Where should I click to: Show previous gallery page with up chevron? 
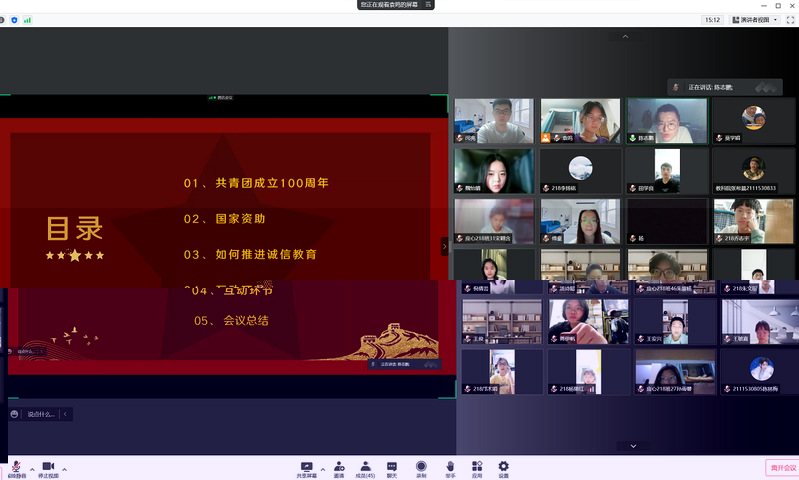[x=625, y=37]
